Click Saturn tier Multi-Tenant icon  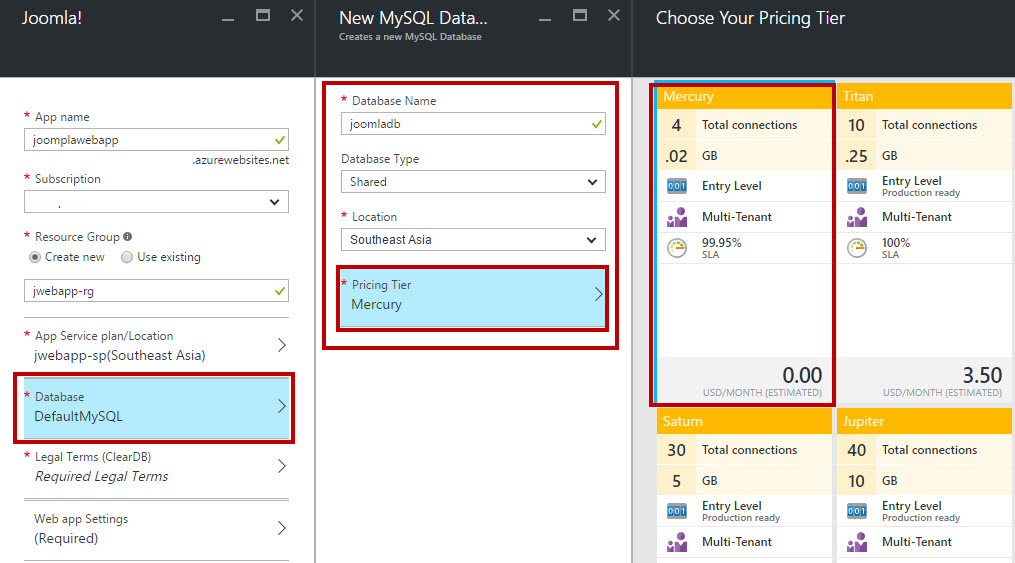pos(676,542)
